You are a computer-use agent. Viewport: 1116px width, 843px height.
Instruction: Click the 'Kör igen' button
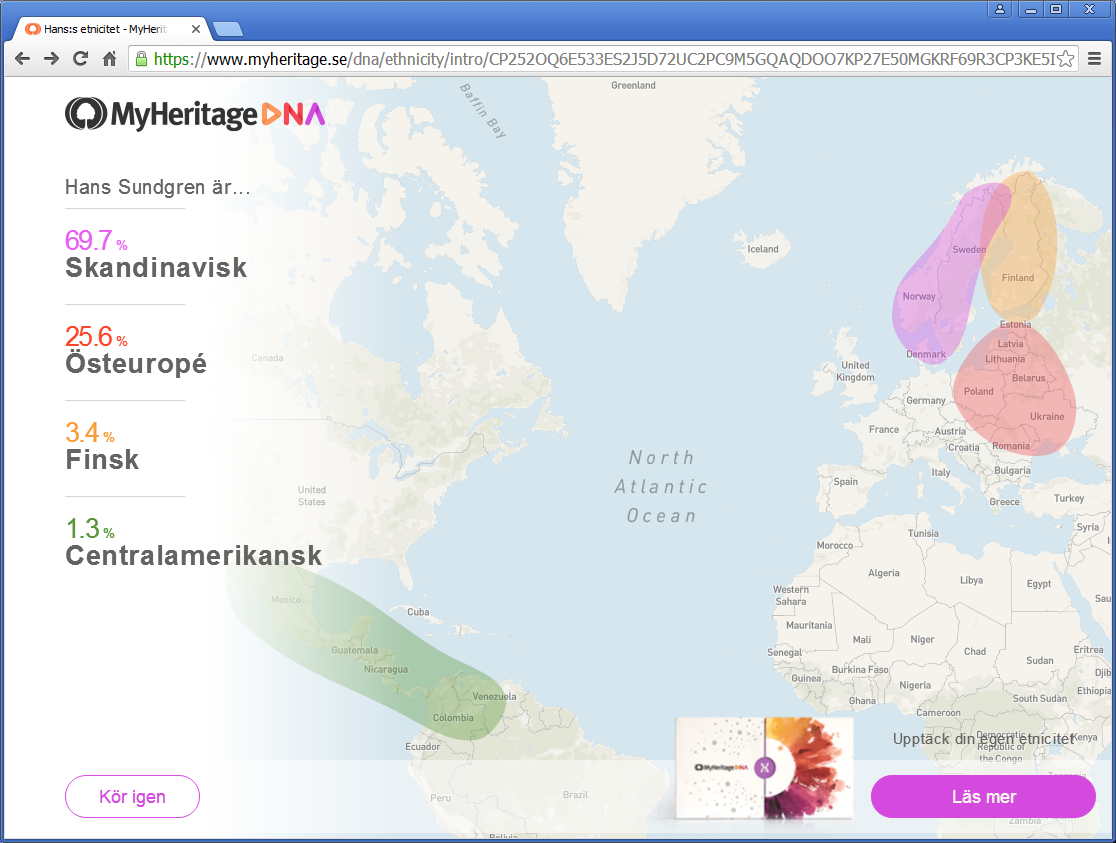coord(132,797)
